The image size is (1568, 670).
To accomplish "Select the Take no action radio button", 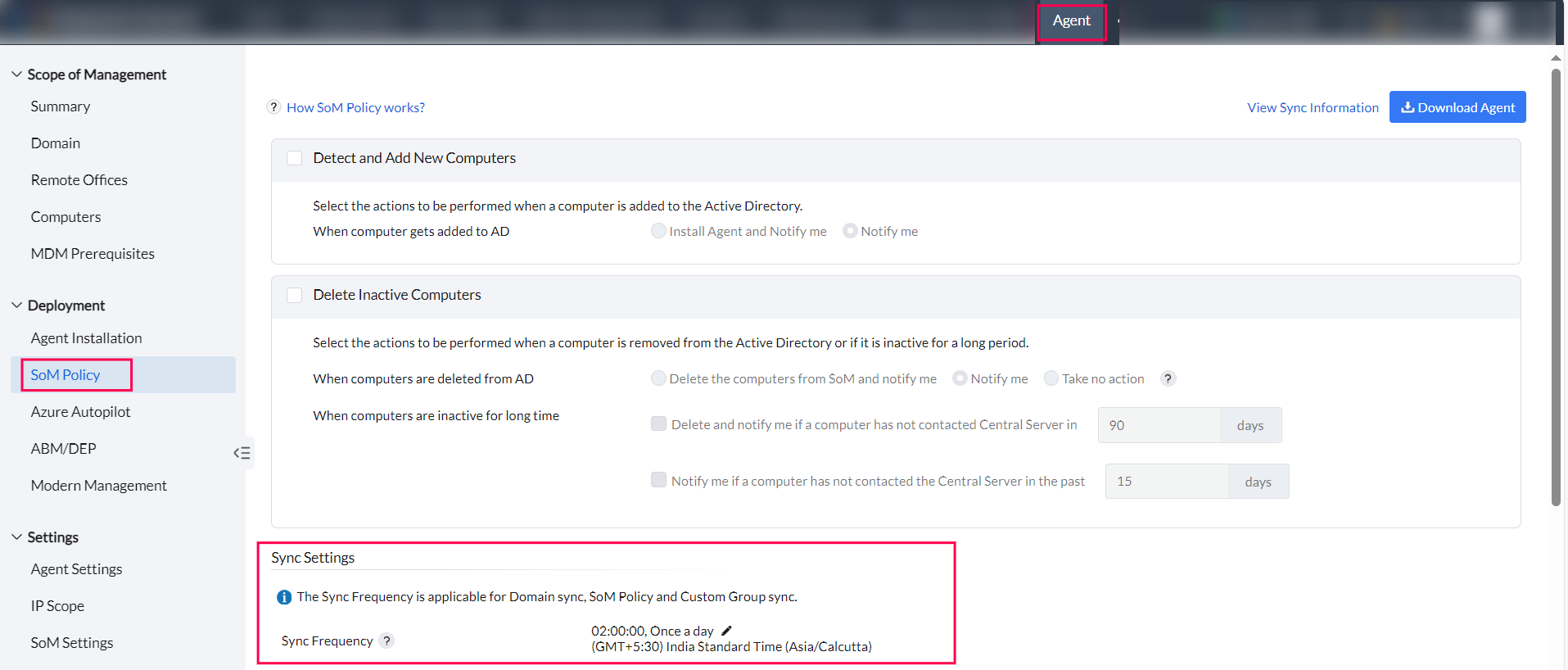I will tap(1051, 378).
